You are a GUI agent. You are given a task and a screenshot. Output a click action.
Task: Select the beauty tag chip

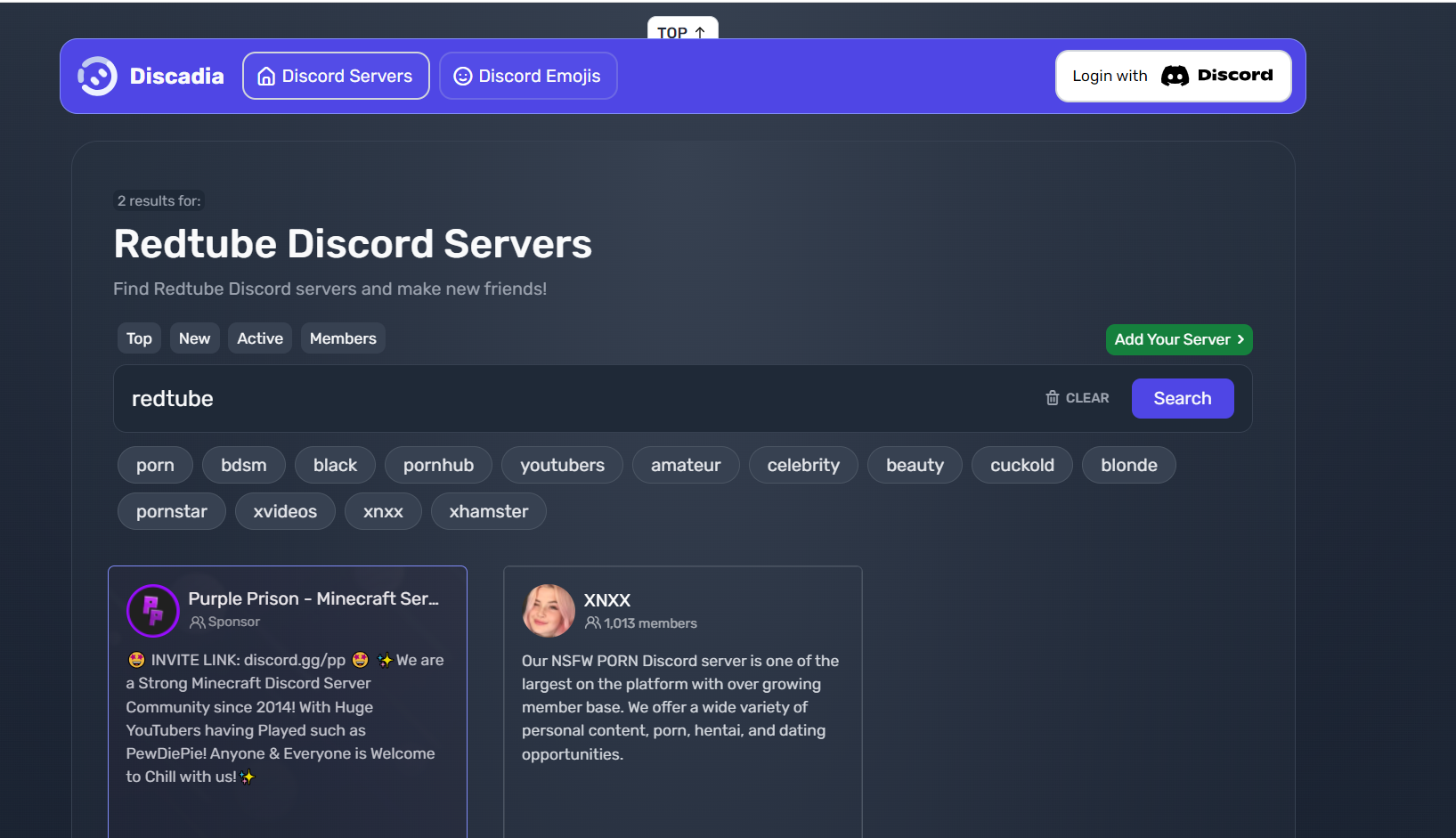(x=915, y=465)
